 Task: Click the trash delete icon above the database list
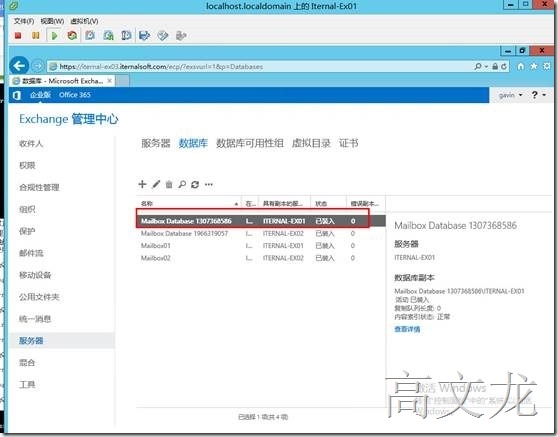[x=169, y=184]
